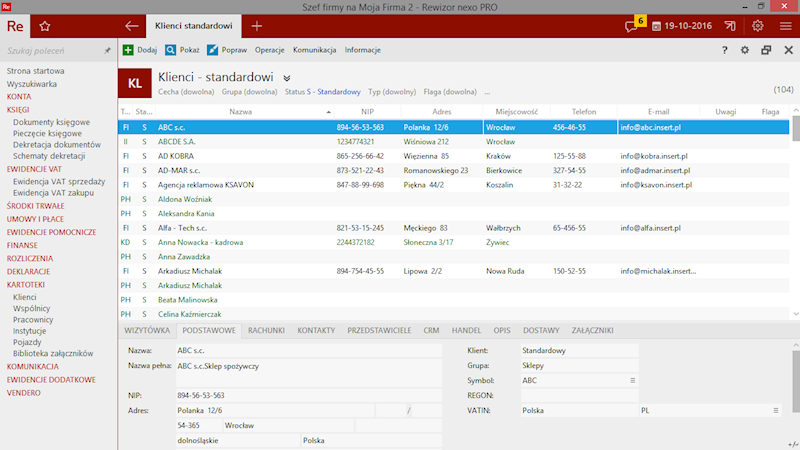Viewport: 800px width, 450px height.
Task: Click the Szukaj poleceń search field
Action: click(51, 51)
